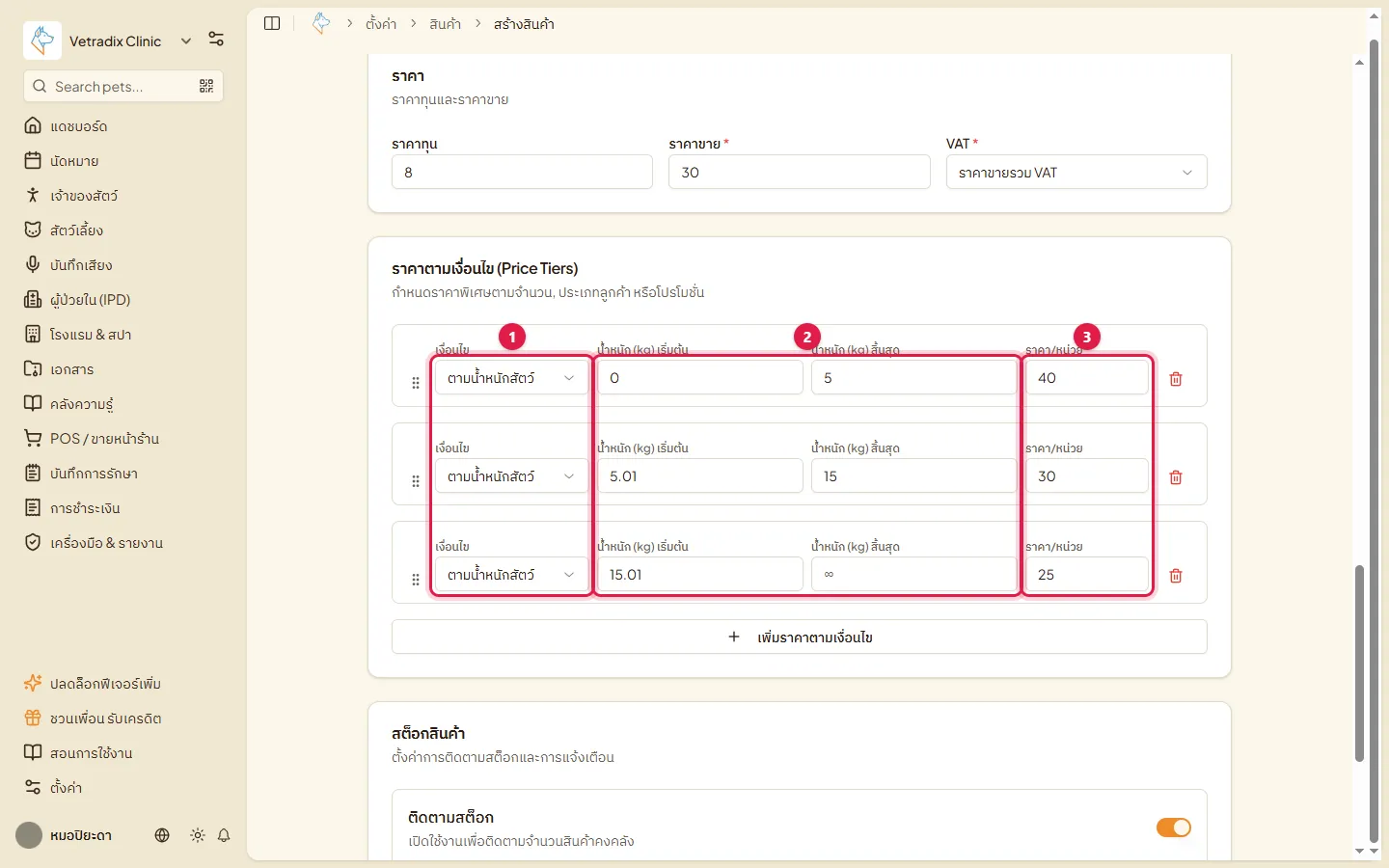
Task: Switch theme using the sun icon
Action: click(x=198, y=835)
